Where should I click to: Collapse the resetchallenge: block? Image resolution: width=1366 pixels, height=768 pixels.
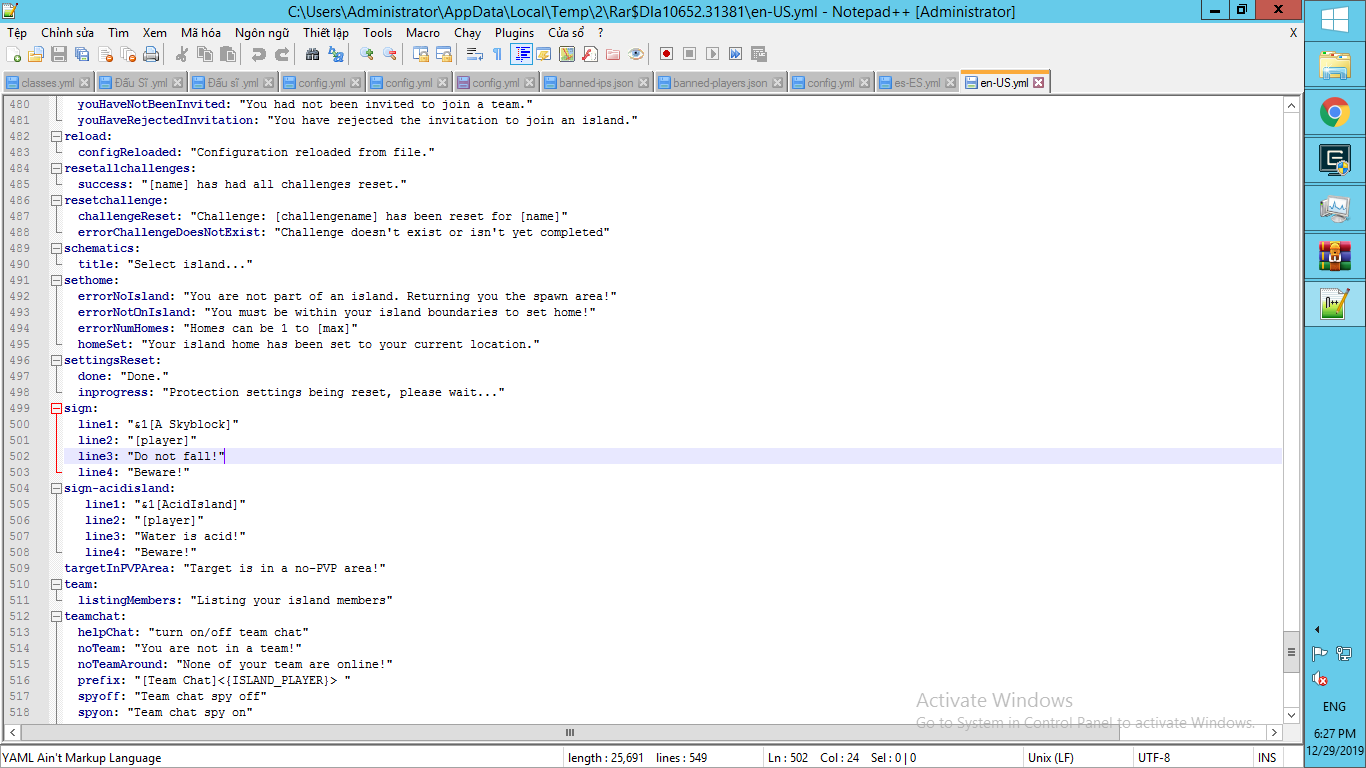pyautogui.click(x=56, y=200)
